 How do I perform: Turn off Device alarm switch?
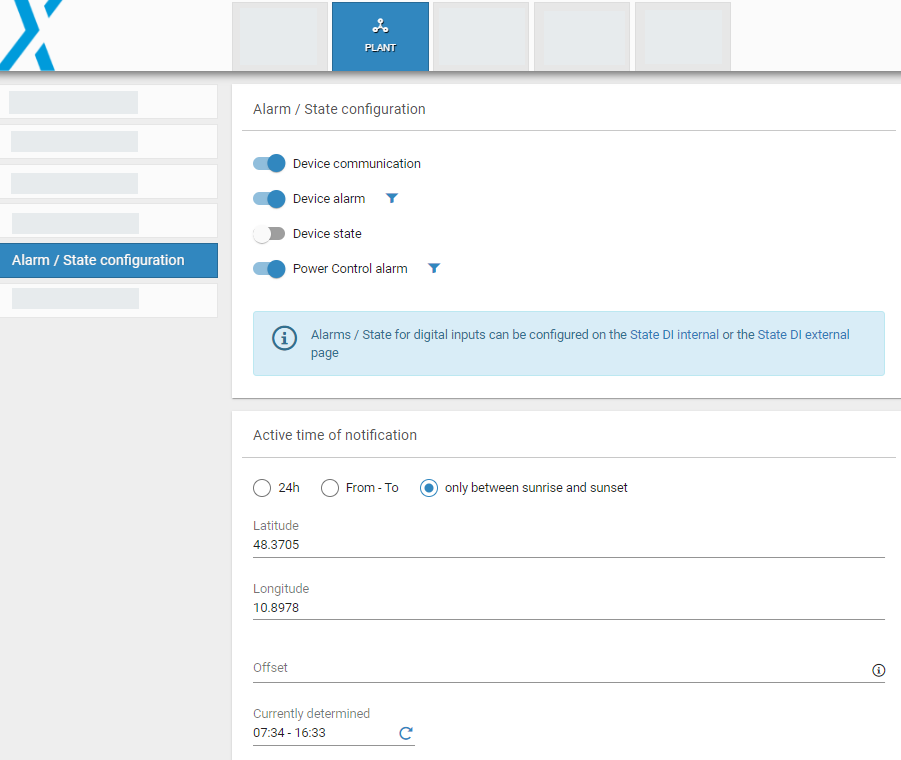(269, 199)
